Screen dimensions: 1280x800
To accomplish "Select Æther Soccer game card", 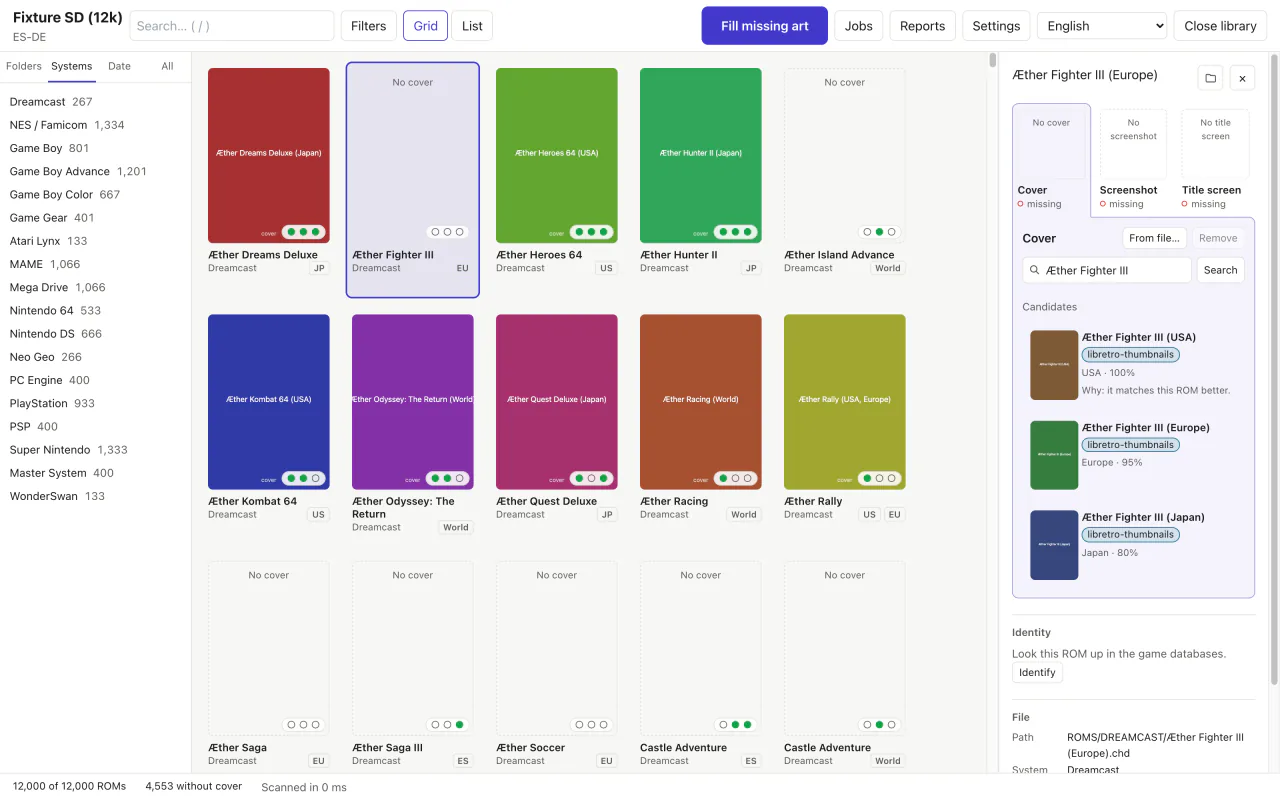I will [x=557, y=665].
